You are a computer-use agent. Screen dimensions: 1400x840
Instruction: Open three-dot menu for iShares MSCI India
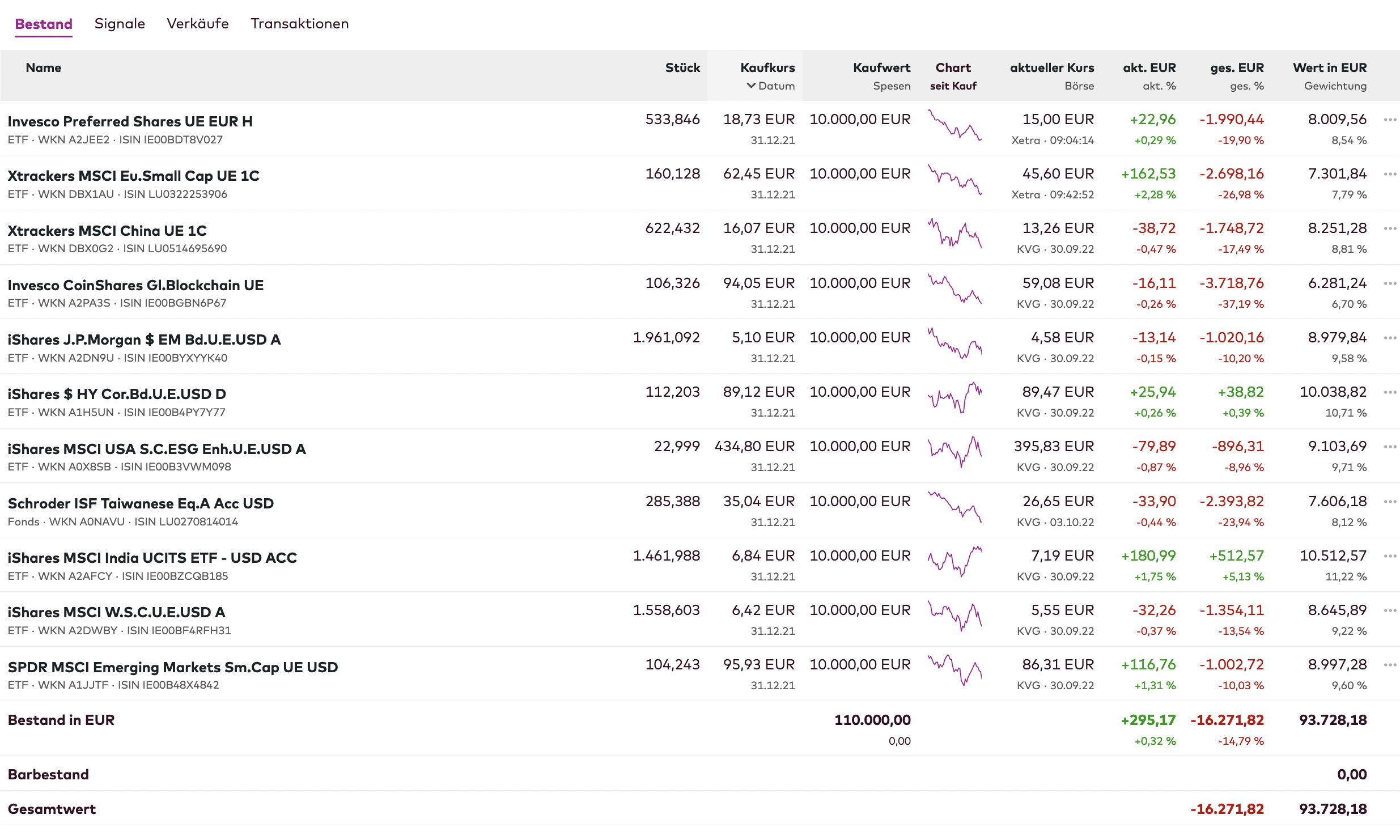[x=1389, y=556]
